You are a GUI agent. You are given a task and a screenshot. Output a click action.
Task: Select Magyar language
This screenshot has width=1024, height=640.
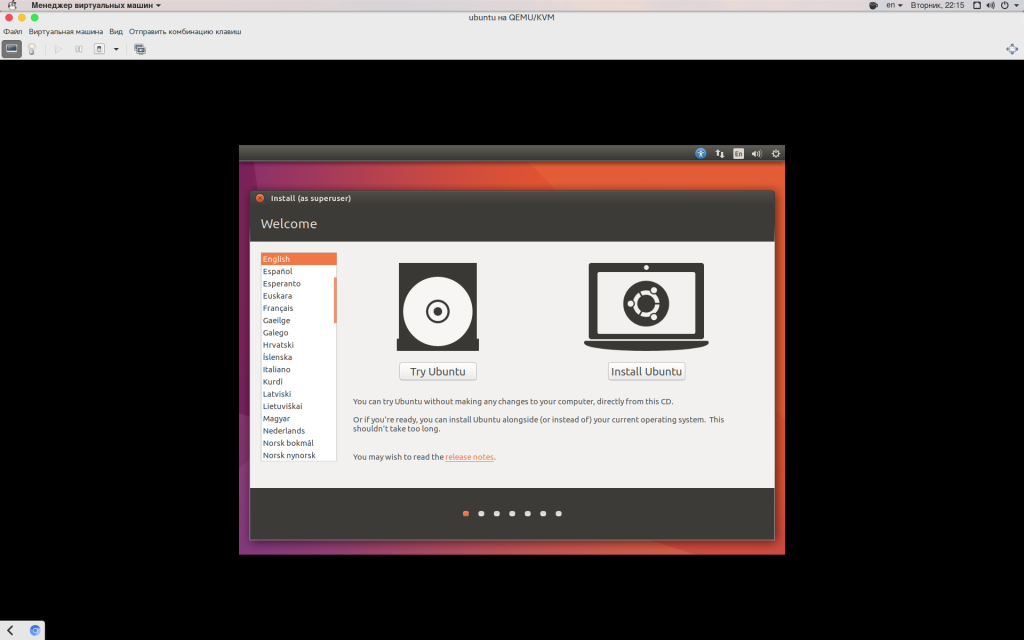click(x=298, y=419)
